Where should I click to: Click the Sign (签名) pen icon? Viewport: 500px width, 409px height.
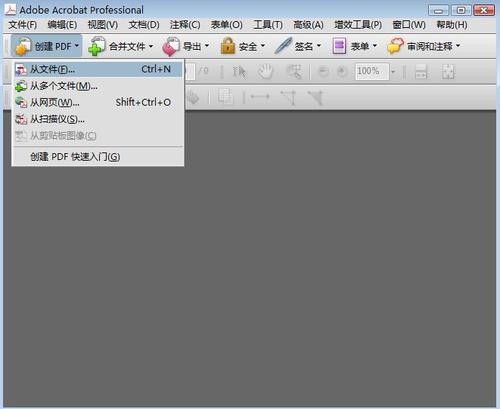(283, 46)
